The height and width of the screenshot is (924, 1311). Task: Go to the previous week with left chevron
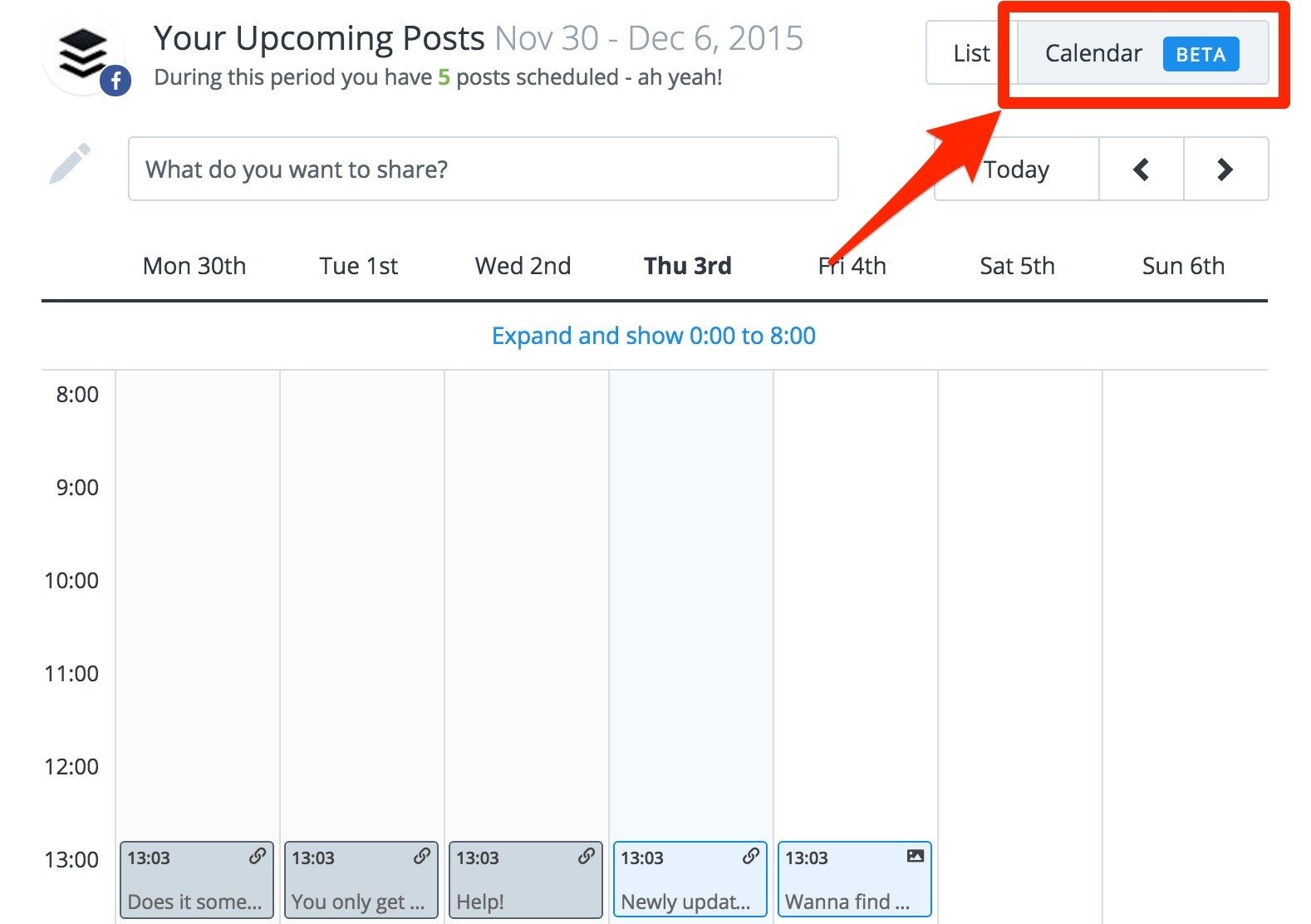point(1140,169)
